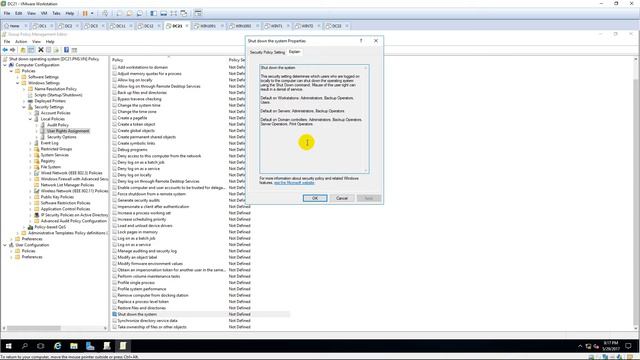
Task: Click OK in the Properties dialog
Action: (x=315, y=198)
